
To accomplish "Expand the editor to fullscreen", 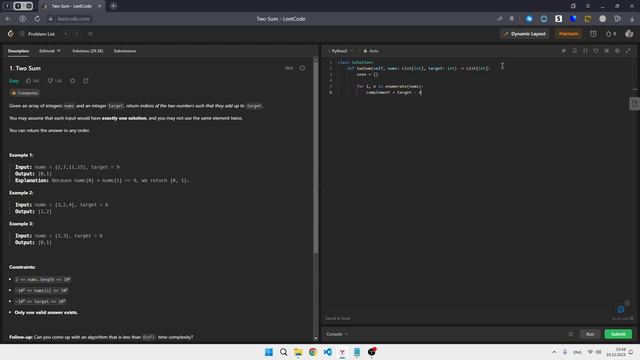I will (x=628, y=51).
